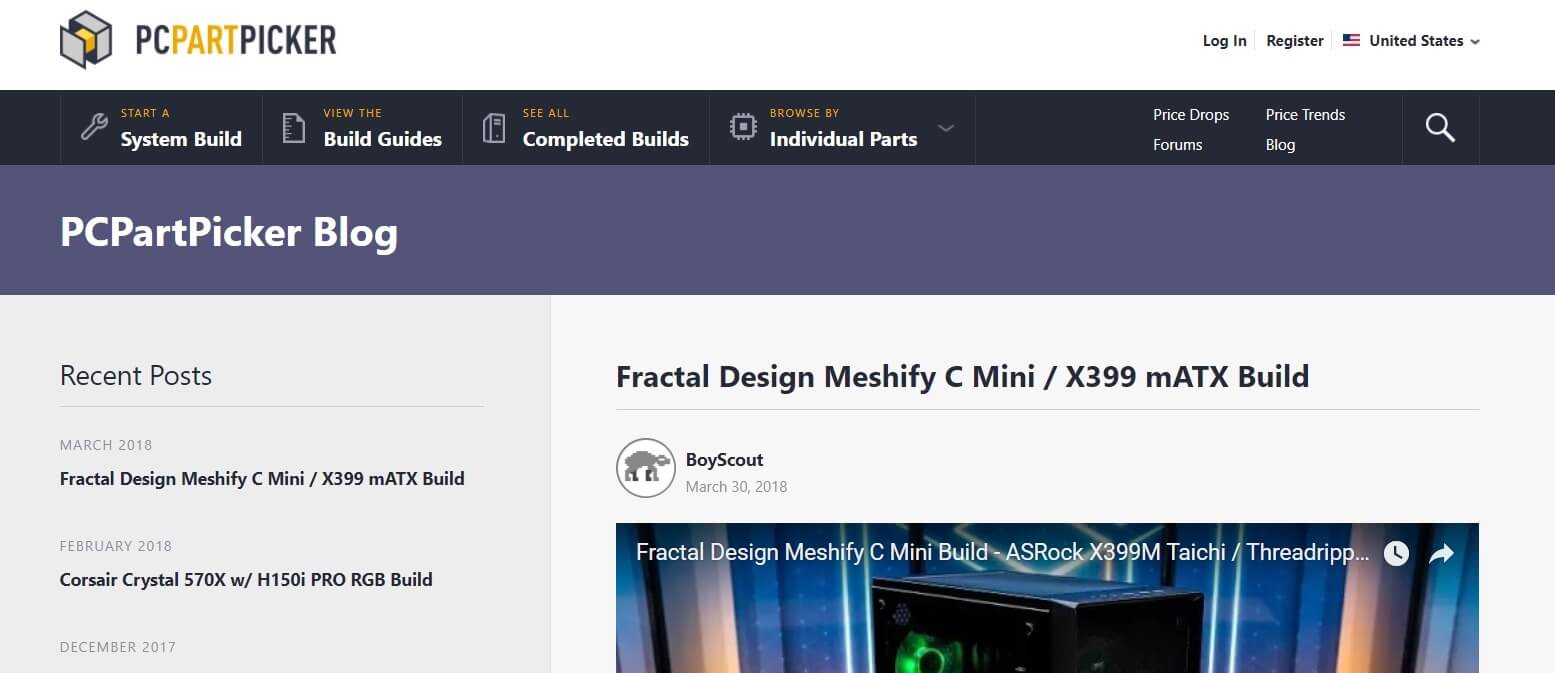Click the Watch Later clock icon on video
This screenshot has width=1555, height=673.
(1396, 553)
